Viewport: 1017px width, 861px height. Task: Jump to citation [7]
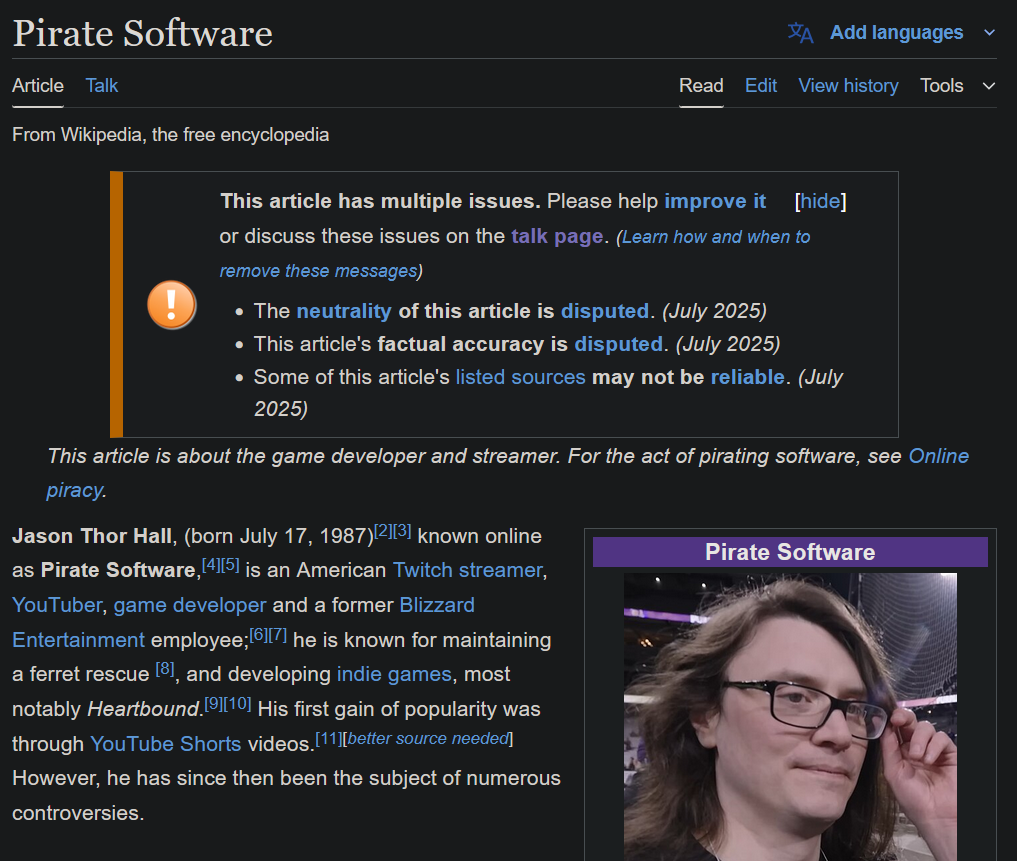[278, 635]
